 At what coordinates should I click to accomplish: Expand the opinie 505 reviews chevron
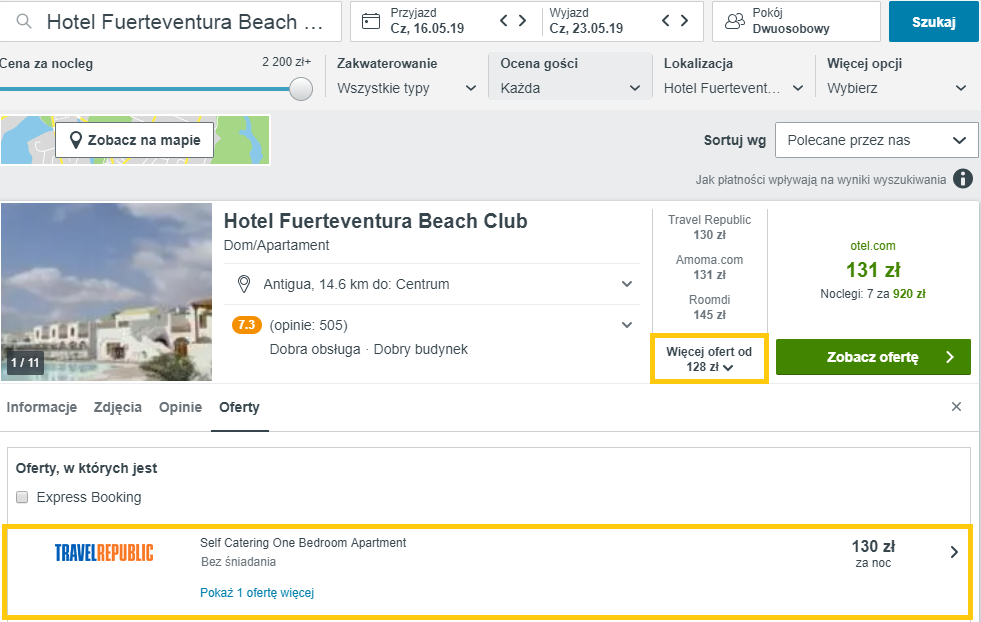click(626, 325)
